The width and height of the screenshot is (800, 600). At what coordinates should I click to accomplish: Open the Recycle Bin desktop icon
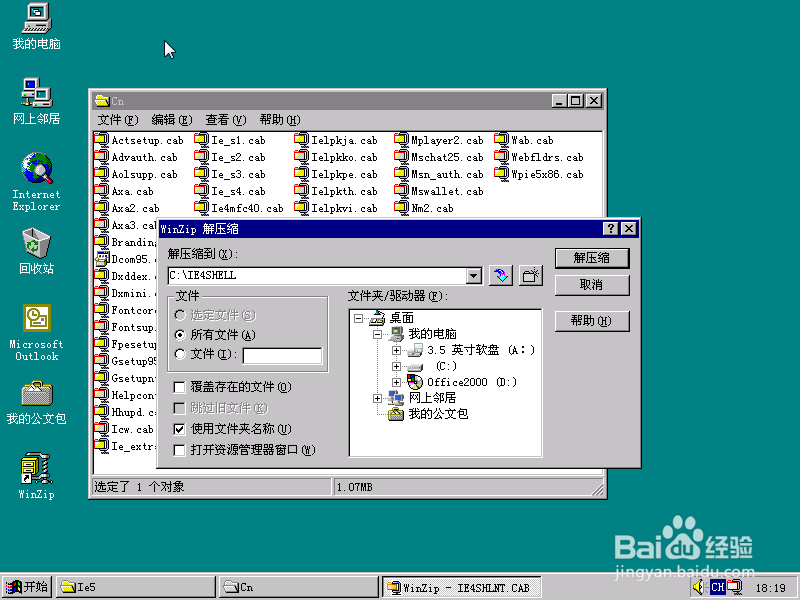click(x=37, y=251)
